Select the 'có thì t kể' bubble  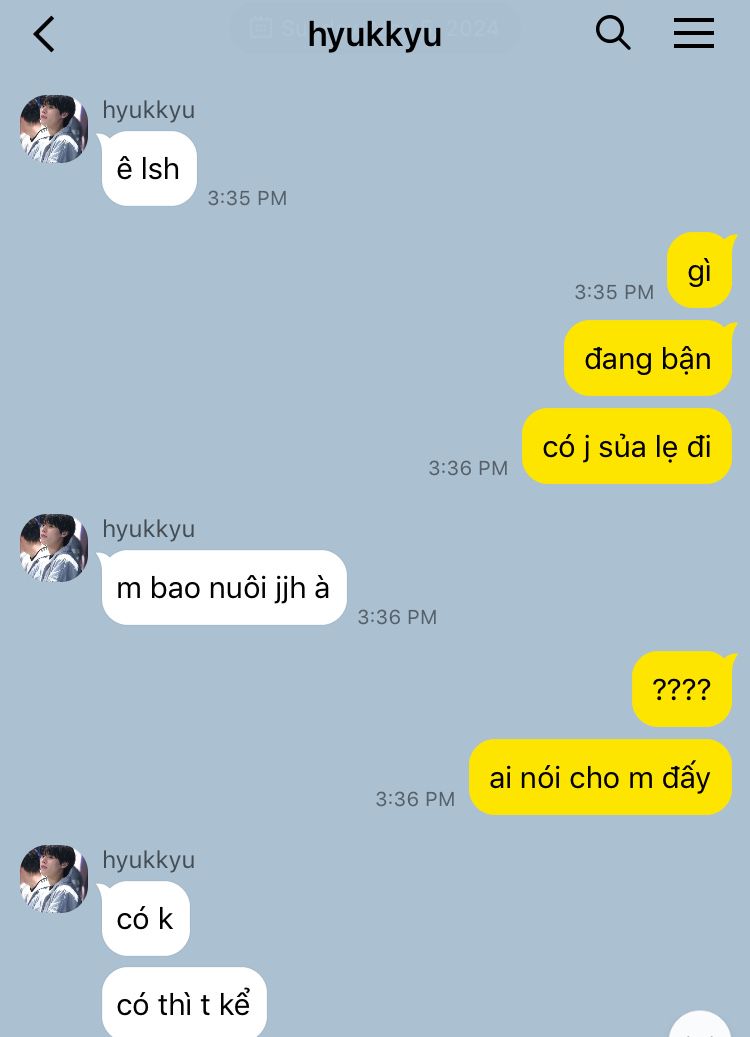click(x=184, y=1004)
